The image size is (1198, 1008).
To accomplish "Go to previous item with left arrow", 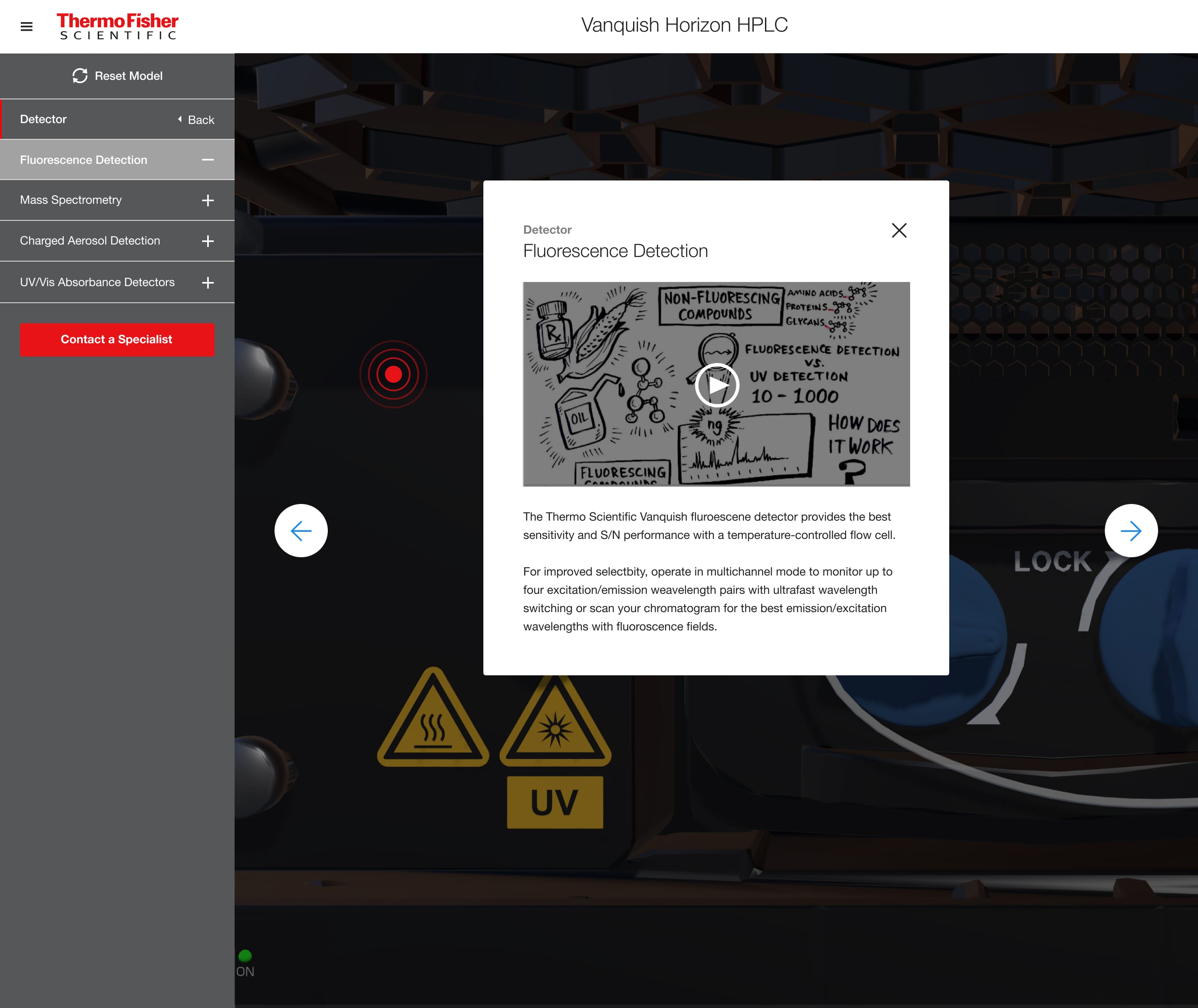I will coord(301,531).
